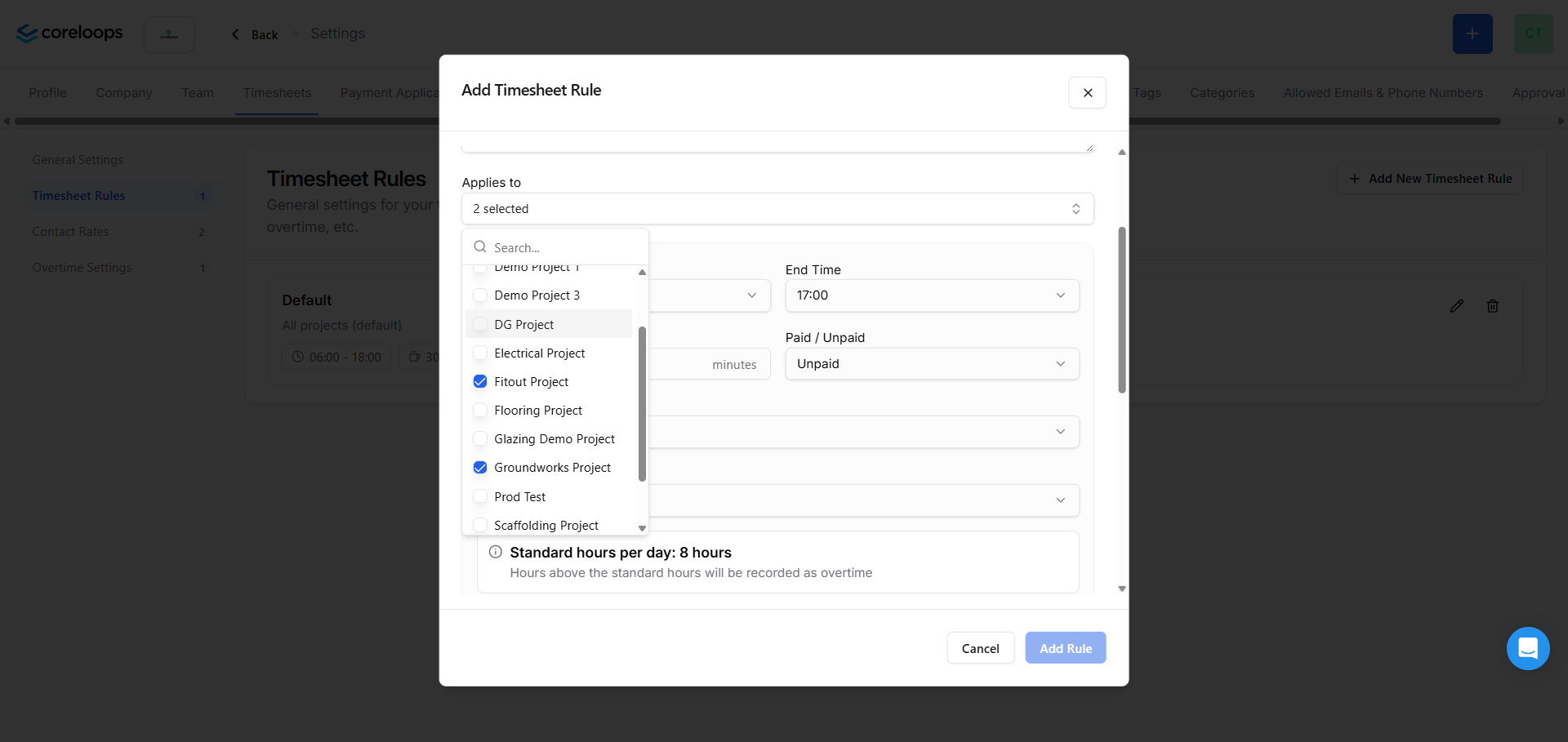Edit the Default timesheet rule pencil icon
1568x742 pixels.
1456,306
